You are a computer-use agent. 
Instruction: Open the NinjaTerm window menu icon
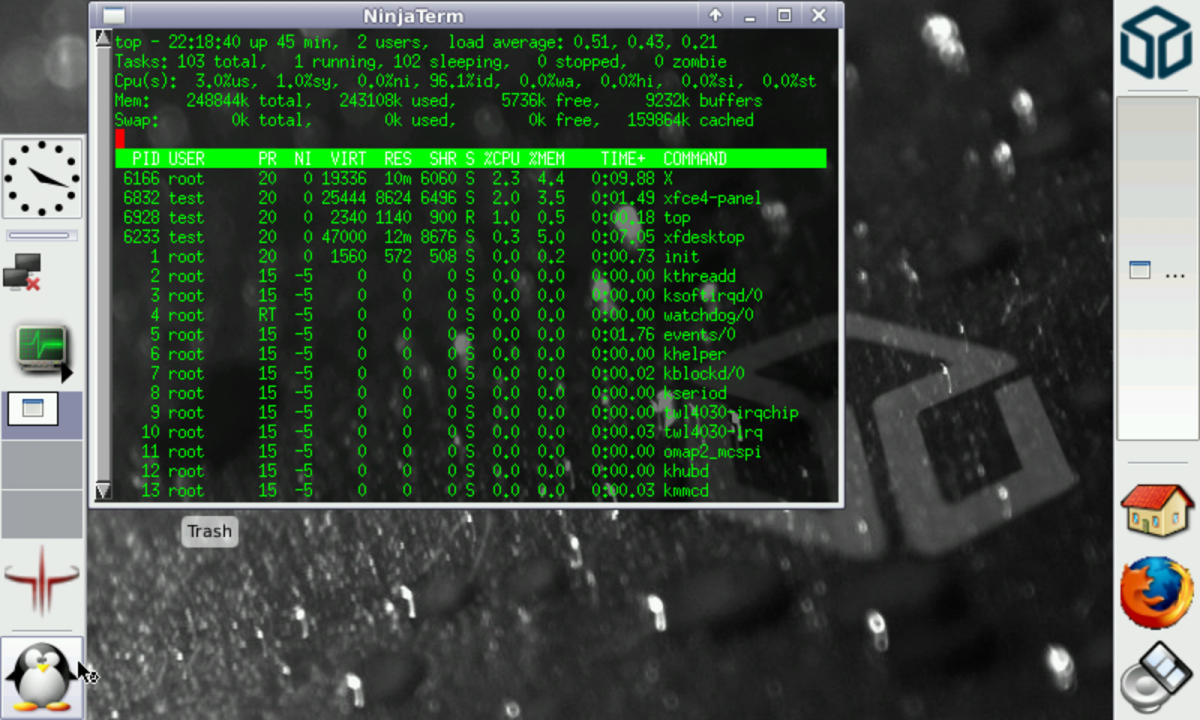(114, 16)
